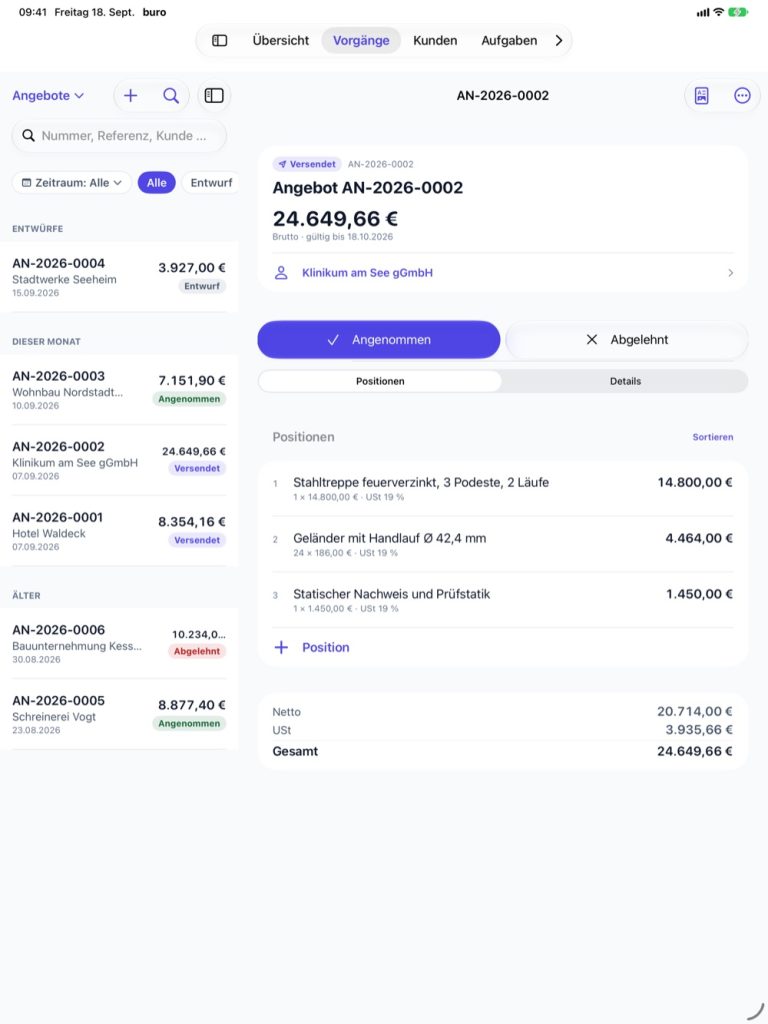The image size is (768, 1024).
Task: Switch to Details segment
Action: [x=625, y=381]
